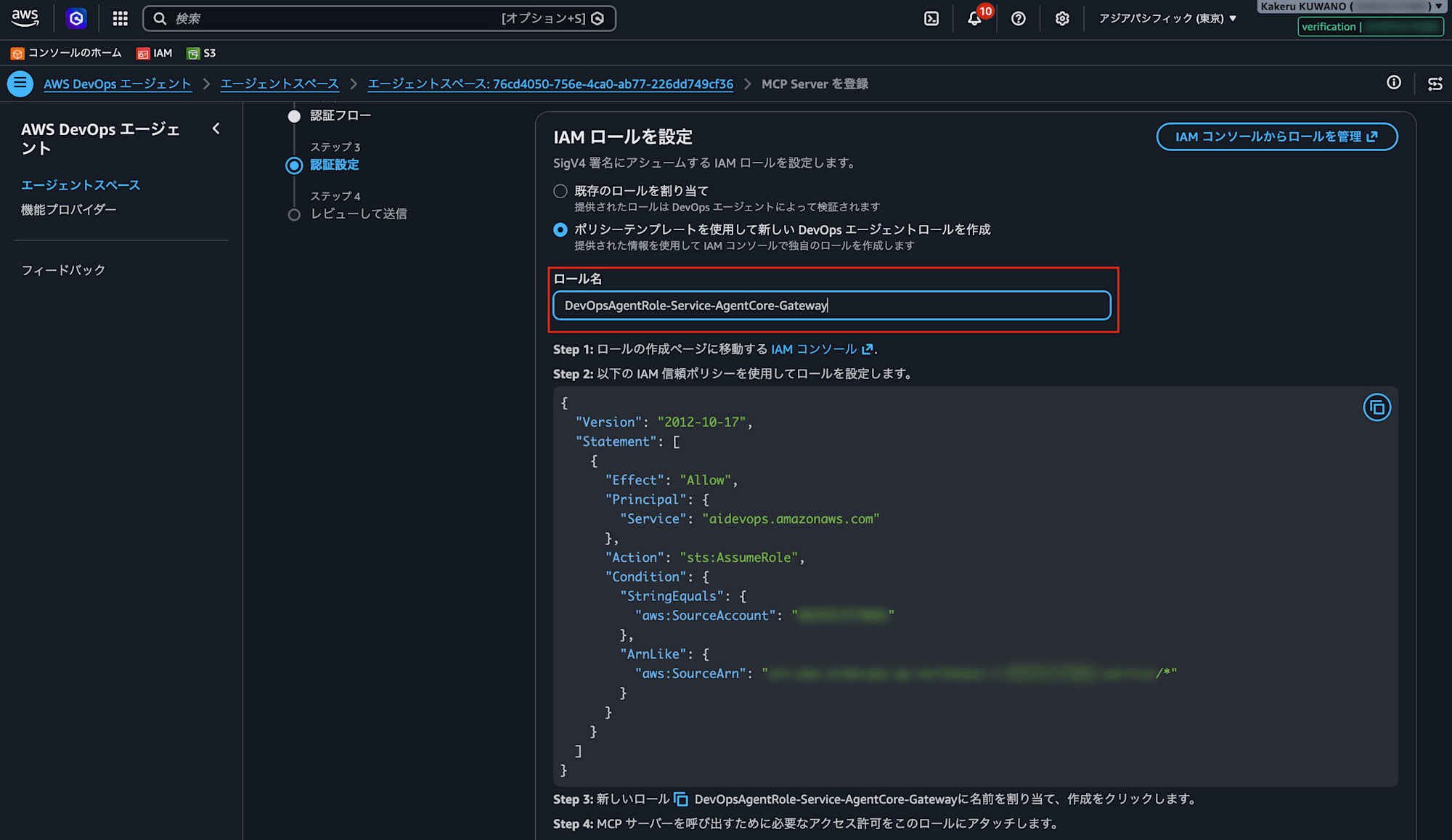The height and width of the screenshot is (840, 1452).
Task: Click the "IAM ロールを設定" heading
Action: pos(623,136)
